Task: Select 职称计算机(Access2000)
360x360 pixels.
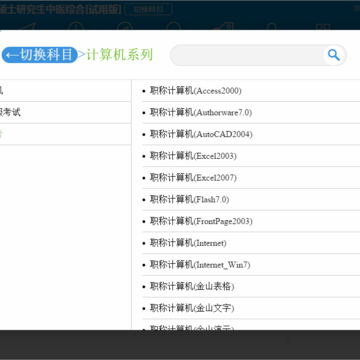Action: pyautogui.click(x=196, y=91)
